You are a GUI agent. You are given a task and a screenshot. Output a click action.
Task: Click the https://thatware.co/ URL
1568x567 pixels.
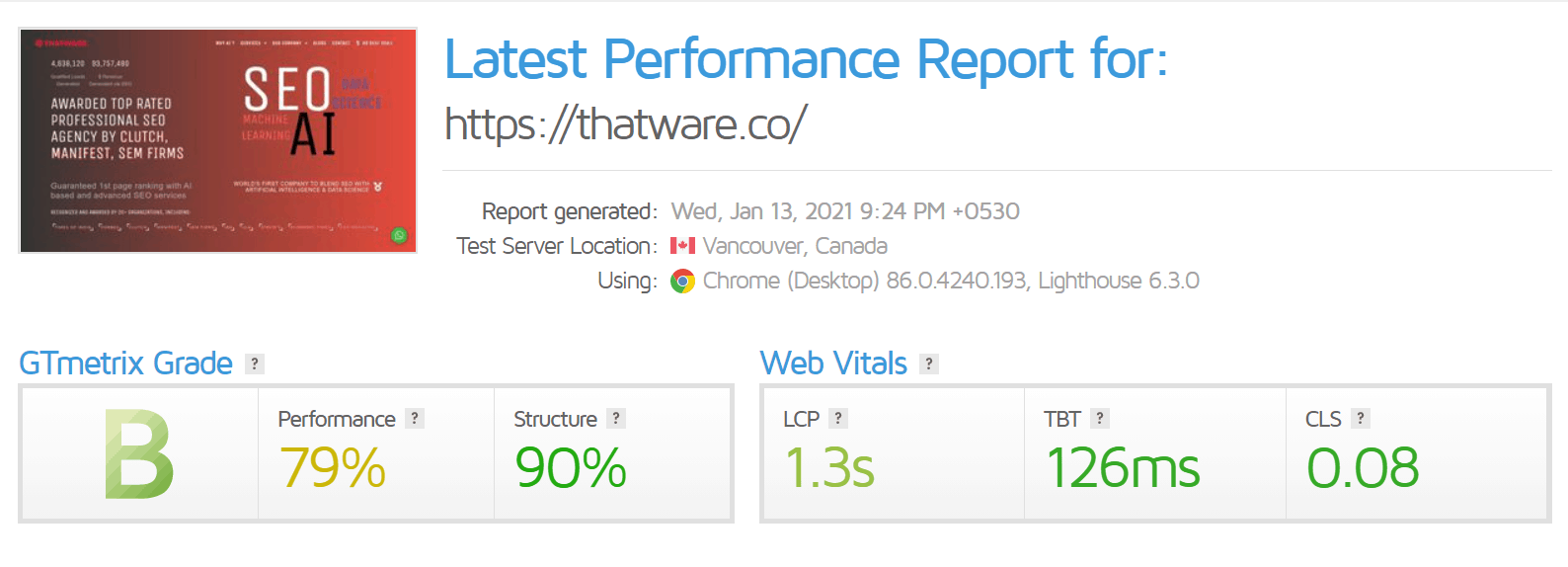pos(625,124)
